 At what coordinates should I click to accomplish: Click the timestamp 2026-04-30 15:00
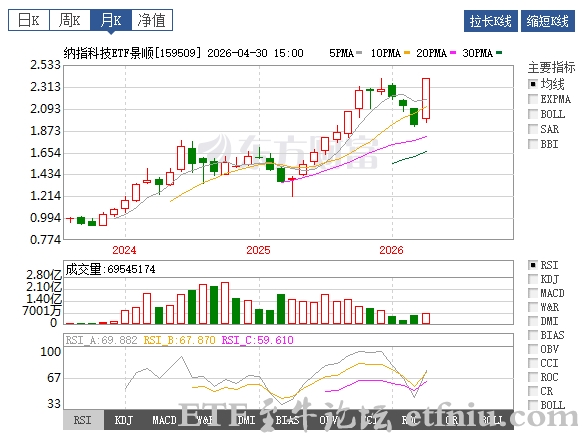(x=255, y=53)
